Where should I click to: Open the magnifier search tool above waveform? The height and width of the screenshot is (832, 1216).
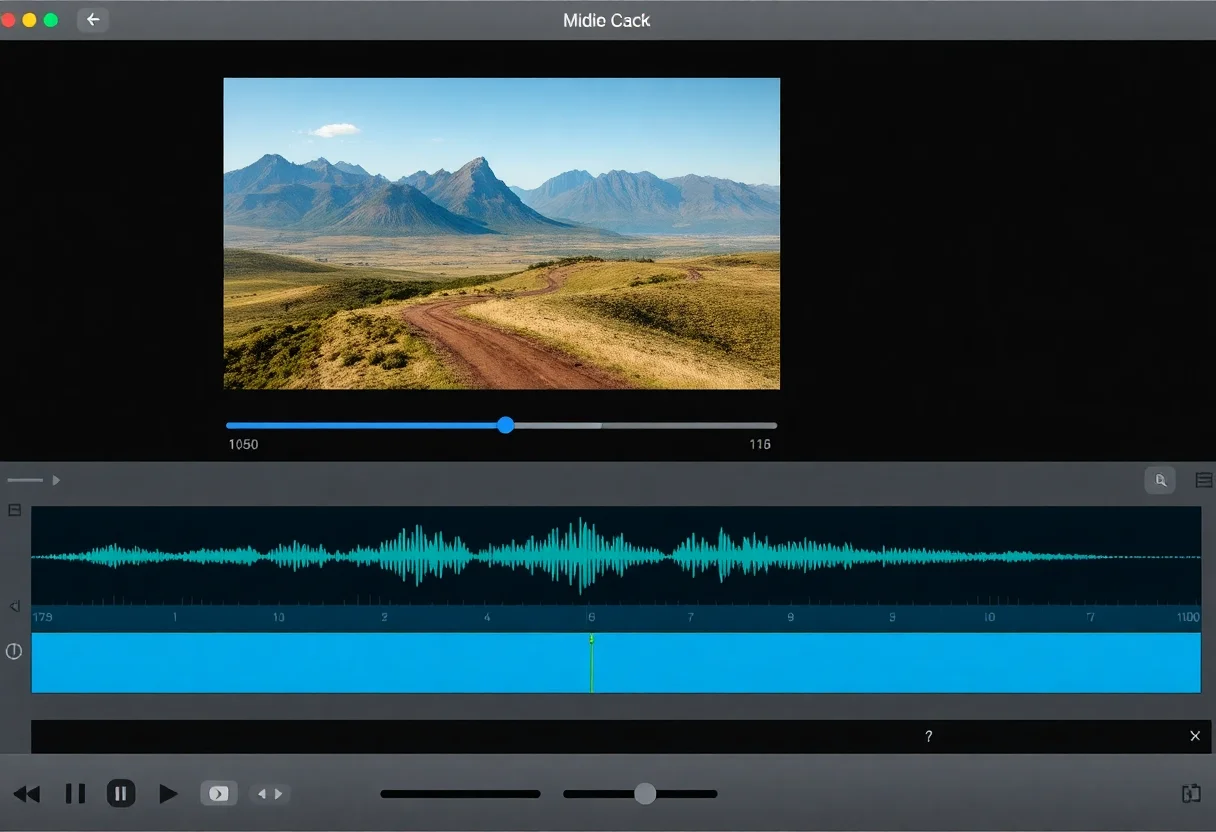(1160, 481)
